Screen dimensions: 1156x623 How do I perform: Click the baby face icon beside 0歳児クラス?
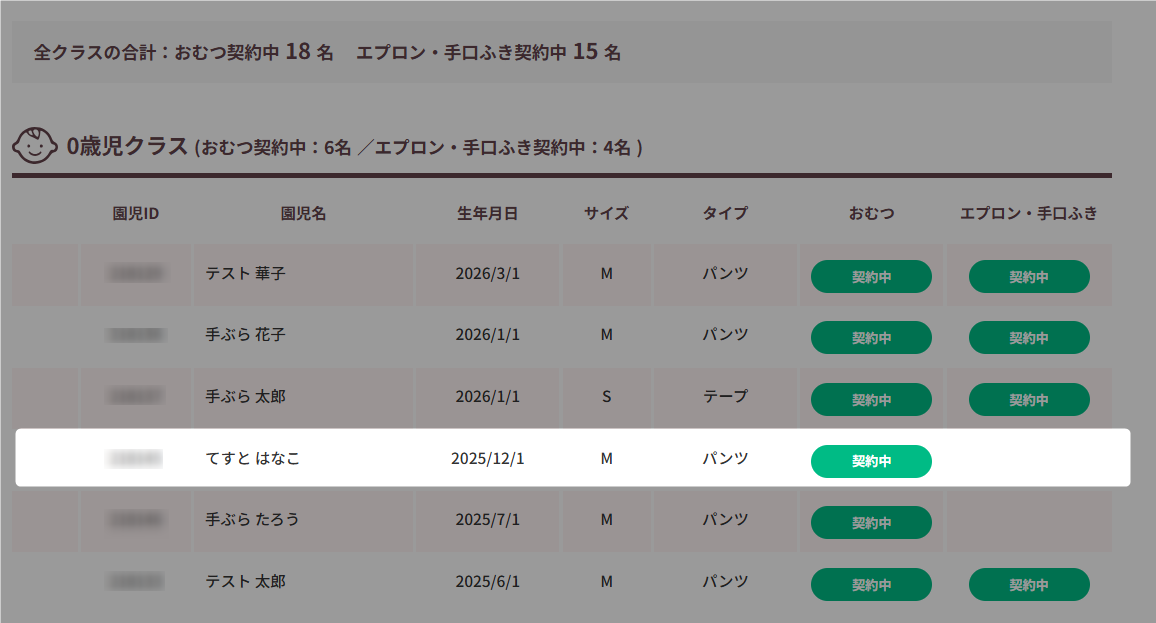pyautogui.click(x=35, y=145)
